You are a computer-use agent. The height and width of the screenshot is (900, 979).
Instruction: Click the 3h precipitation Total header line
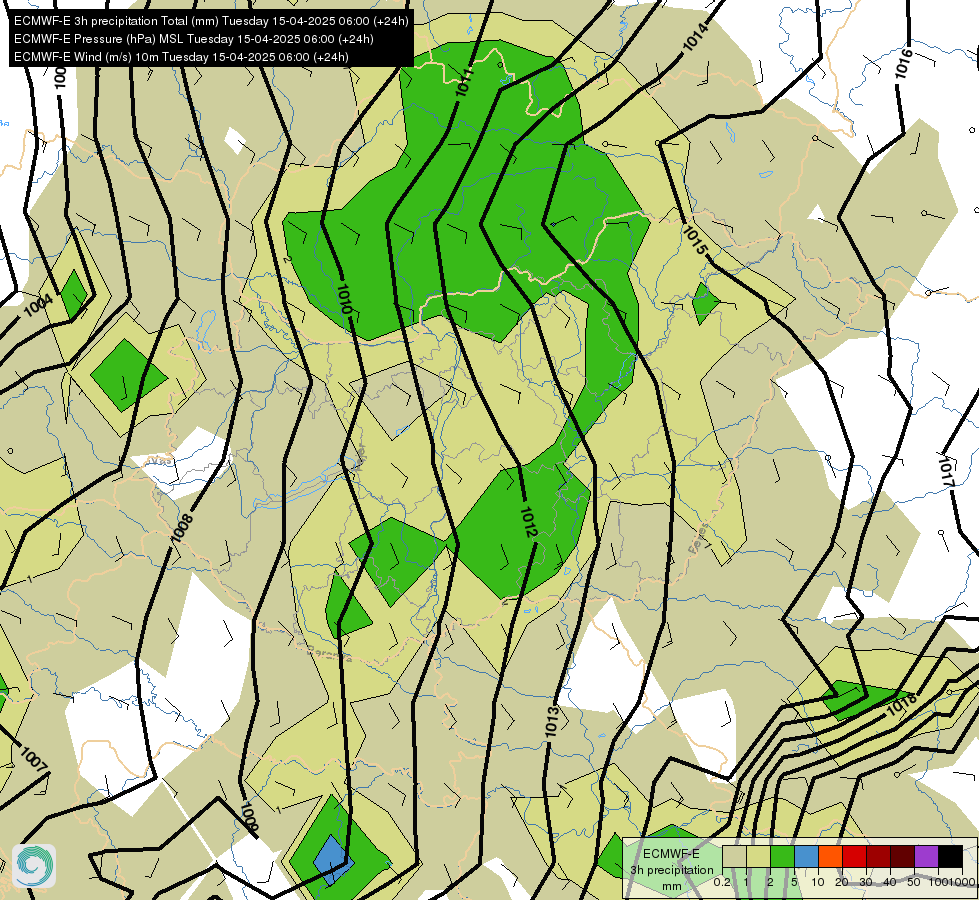pos(211,21)
